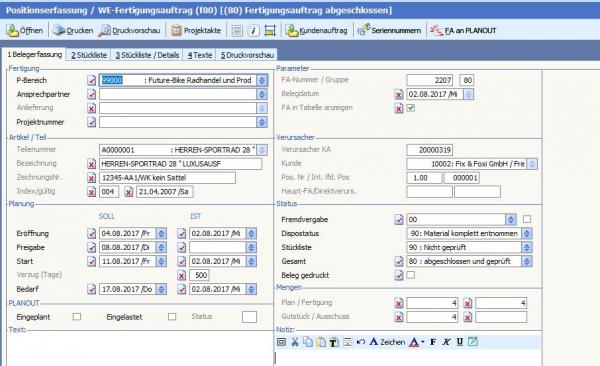Image resolution: width=600 pixels, height=366 pixels.
Task: Toggle FA in Tabelle anzeigen checkbox
Action: (411, 108)
